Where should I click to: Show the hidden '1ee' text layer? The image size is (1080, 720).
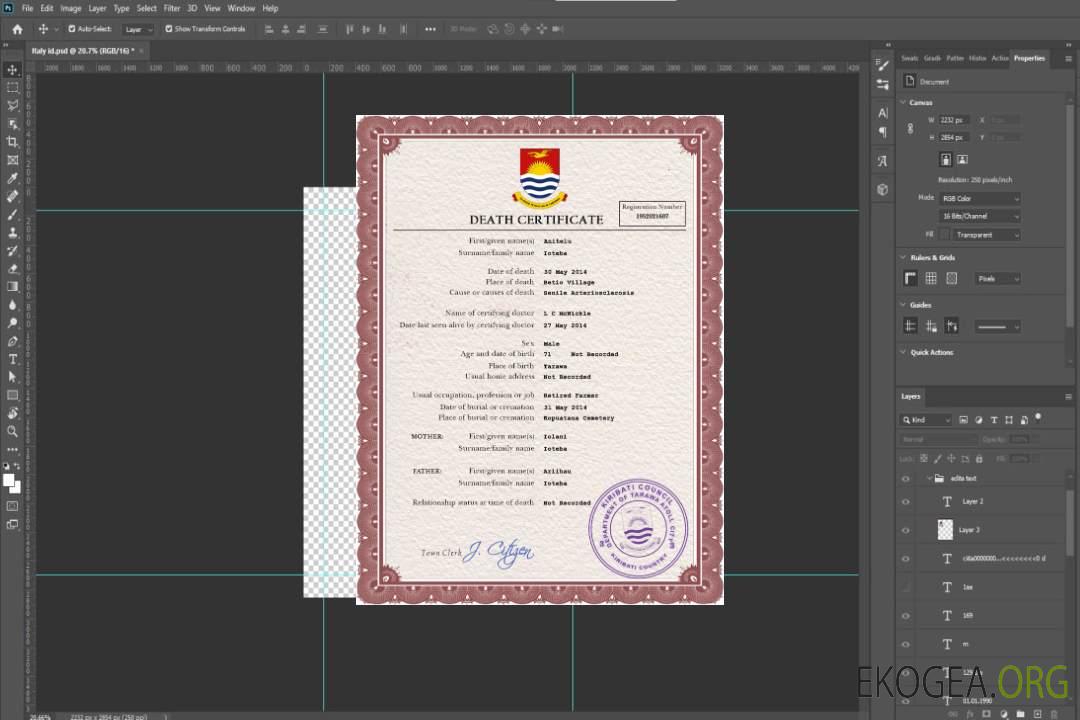(906, 587)
